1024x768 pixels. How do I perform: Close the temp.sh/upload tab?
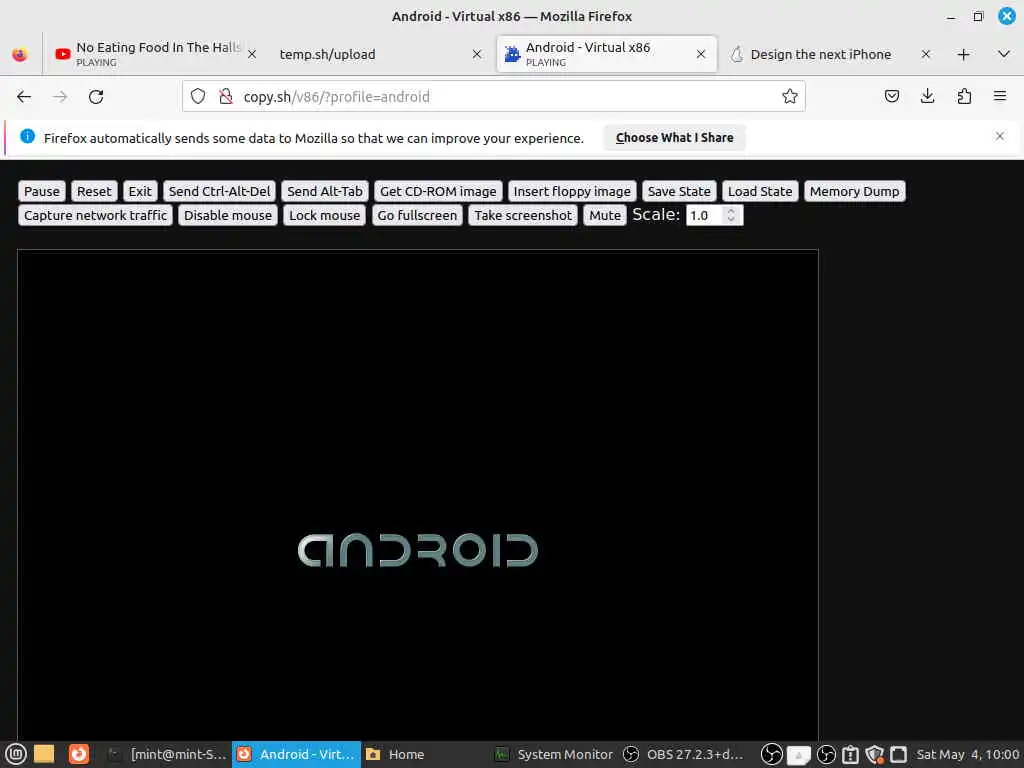click(477, 54)
